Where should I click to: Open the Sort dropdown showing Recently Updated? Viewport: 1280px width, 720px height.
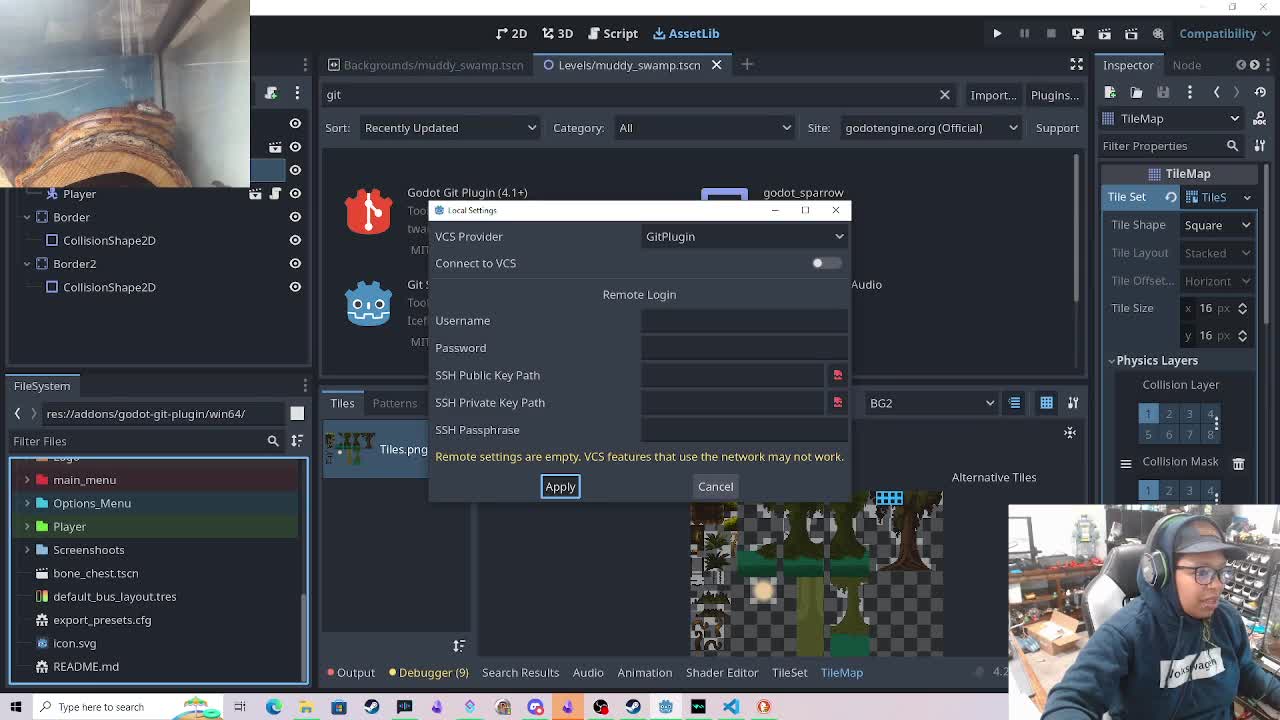pyautogui.click(x=449, y=128)
